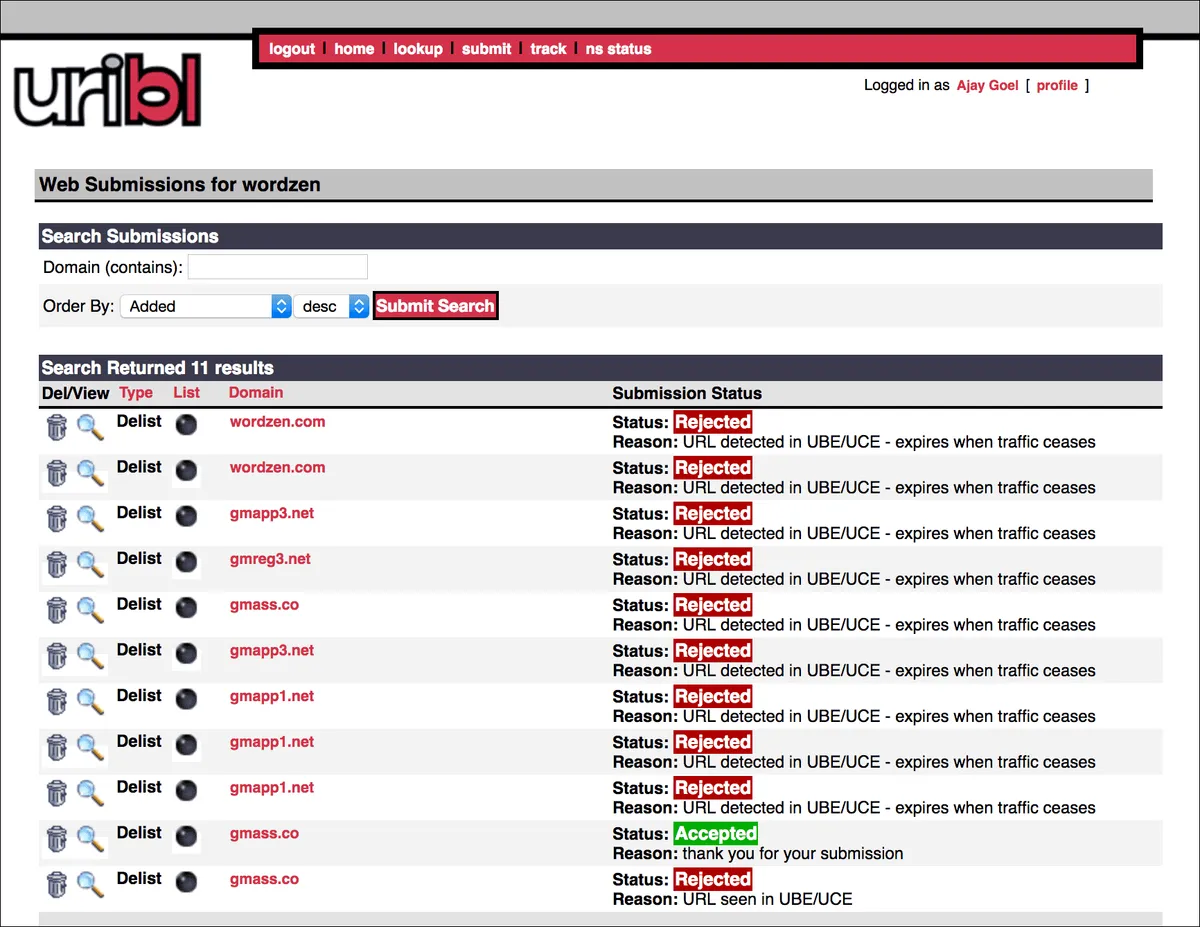
Task: Open the topmost wordzen.com domain link
Action: coord(277,422)
